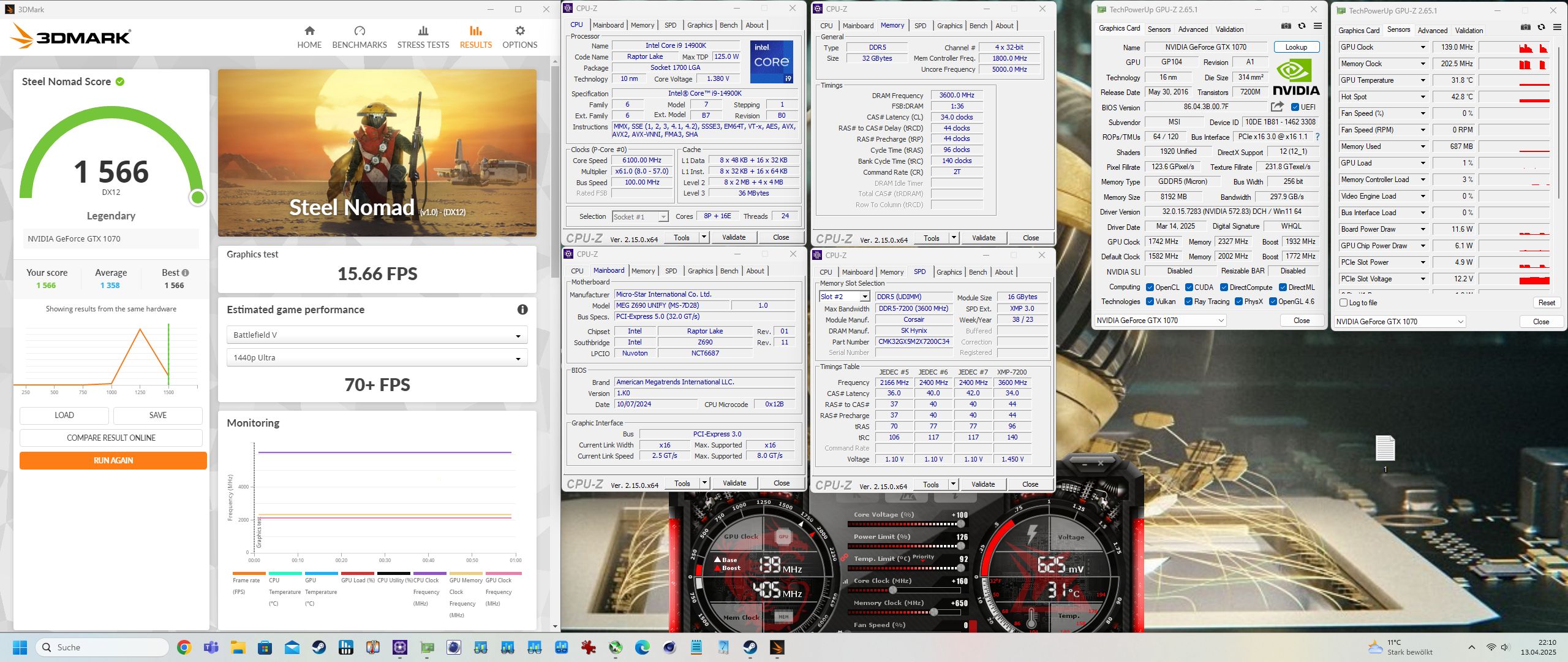Open Microsoft Teams from taskbar
The width and height of the screenshot is (1568, 662).
tap(211, 647)
